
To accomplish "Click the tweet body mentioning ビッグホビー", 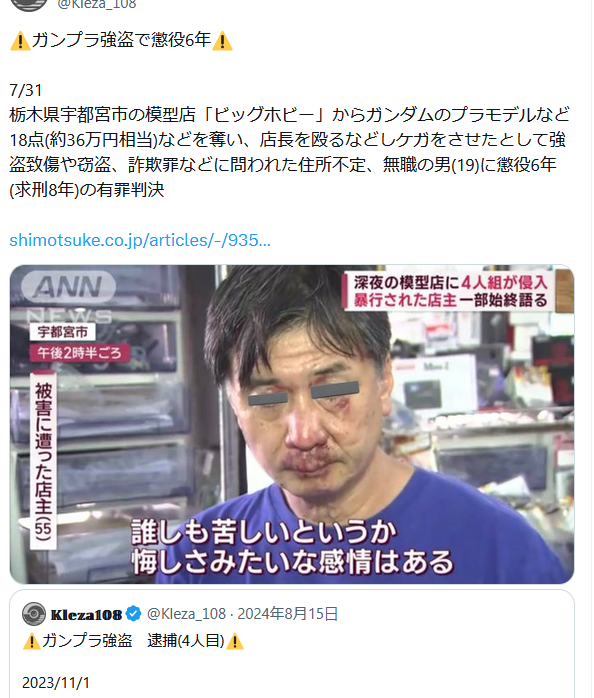I will [x=289, y=152].
